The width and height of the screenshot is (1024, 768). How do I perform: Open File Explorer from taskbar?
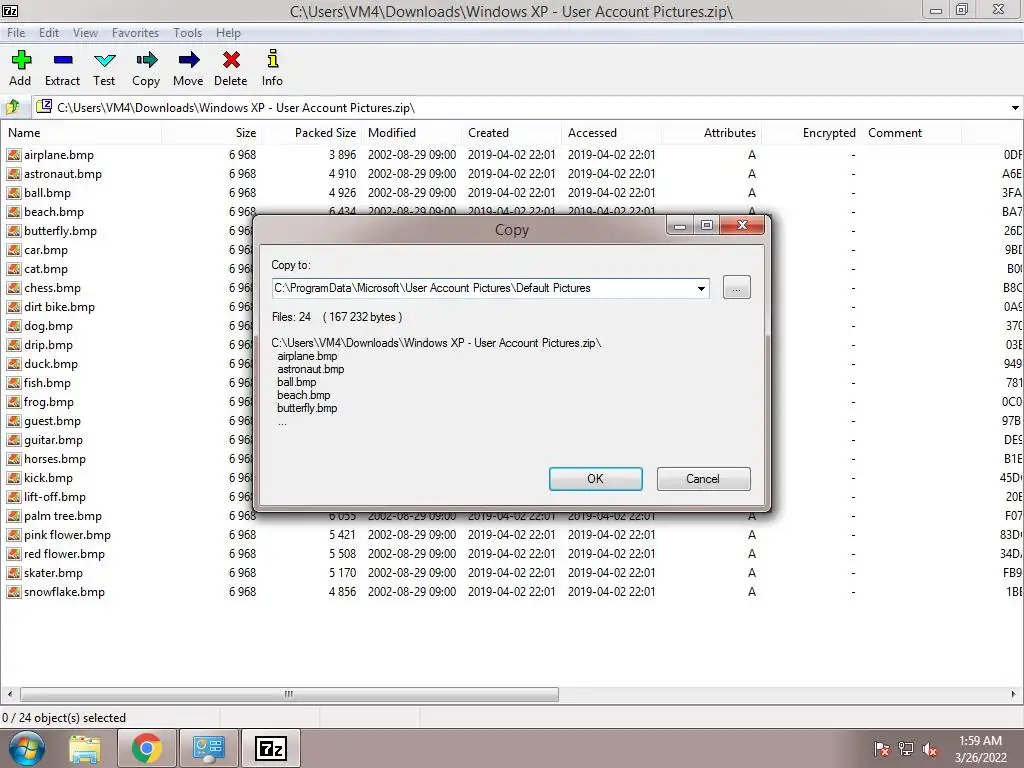(85, 749)
